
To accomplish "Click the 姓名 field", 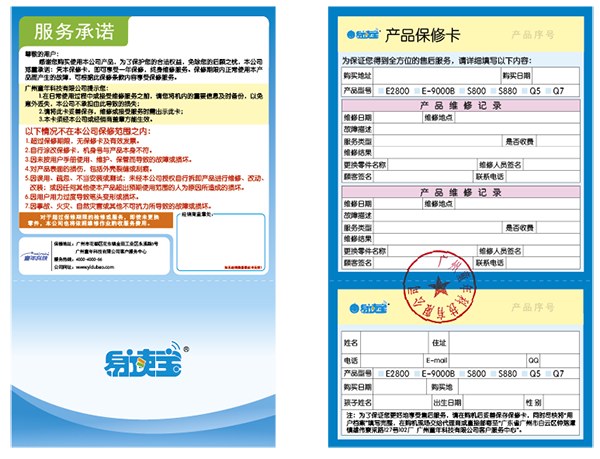I will pyautogui.click(x=394, y=343).
